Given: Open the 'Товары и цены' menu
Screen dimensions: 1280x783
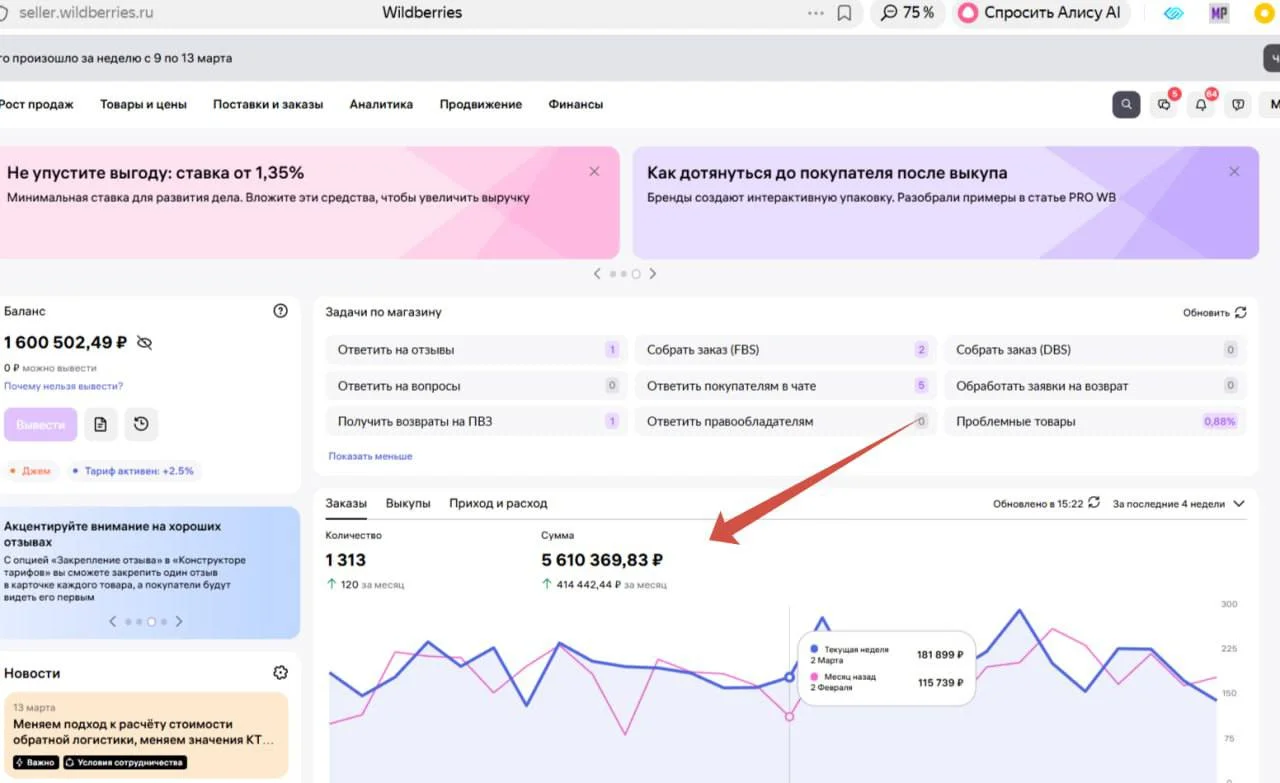Looking at the screenshot, I should (143, 104).
